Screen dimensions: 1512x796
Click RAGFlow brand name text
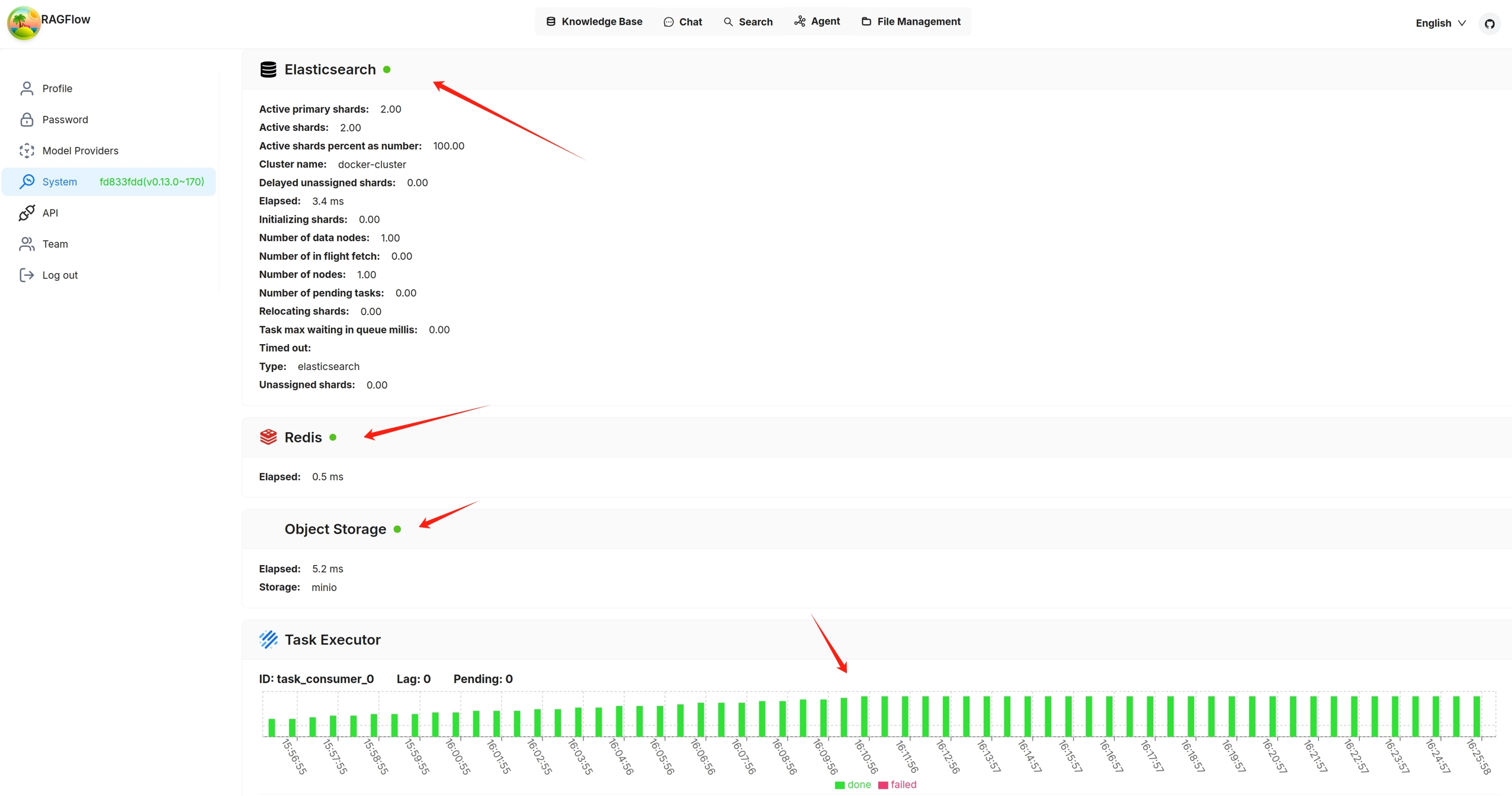pos(65,19)
